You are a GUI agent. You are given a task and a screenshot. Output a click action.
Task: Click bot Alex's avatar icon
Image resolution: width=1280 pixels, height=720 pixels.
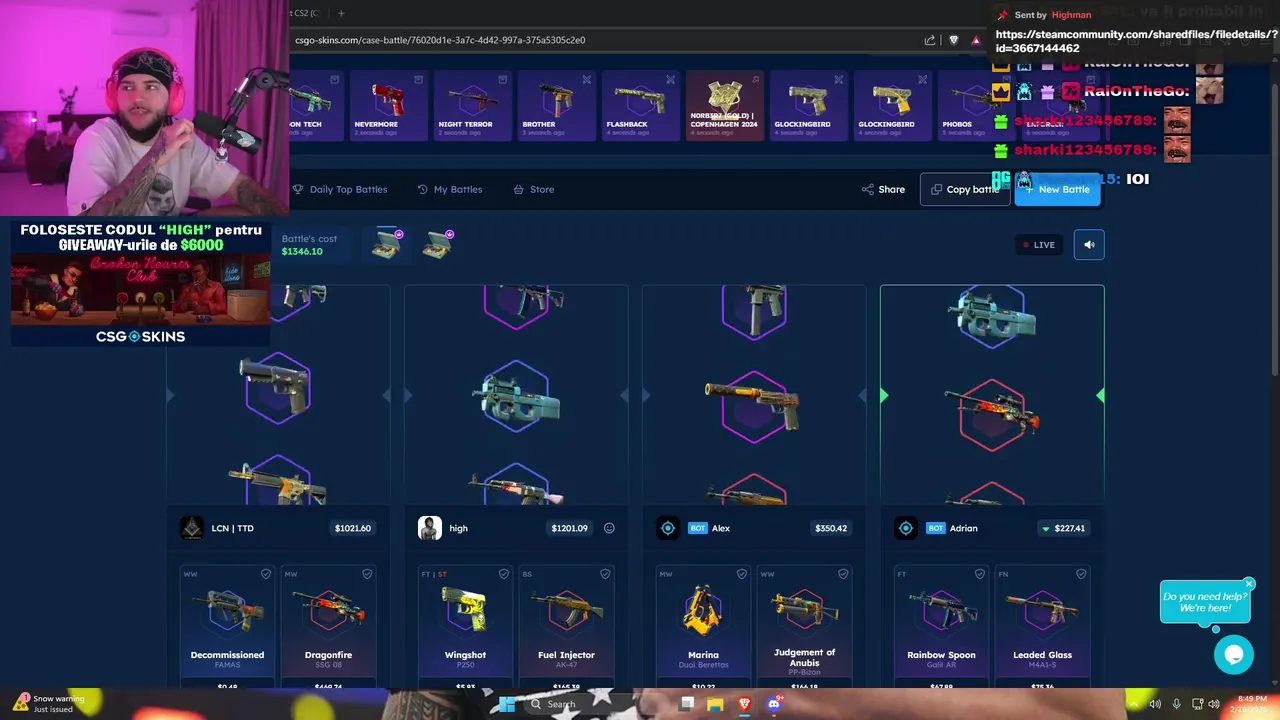click(x=668, y=528)
